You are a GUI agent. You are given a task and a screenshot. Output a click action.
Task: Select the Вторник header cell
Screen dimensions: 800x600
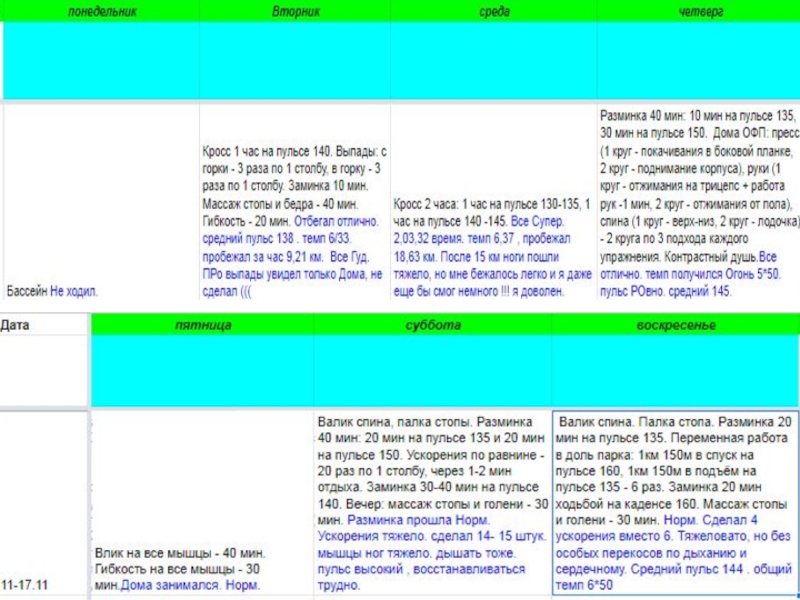[x=296, y=12]
